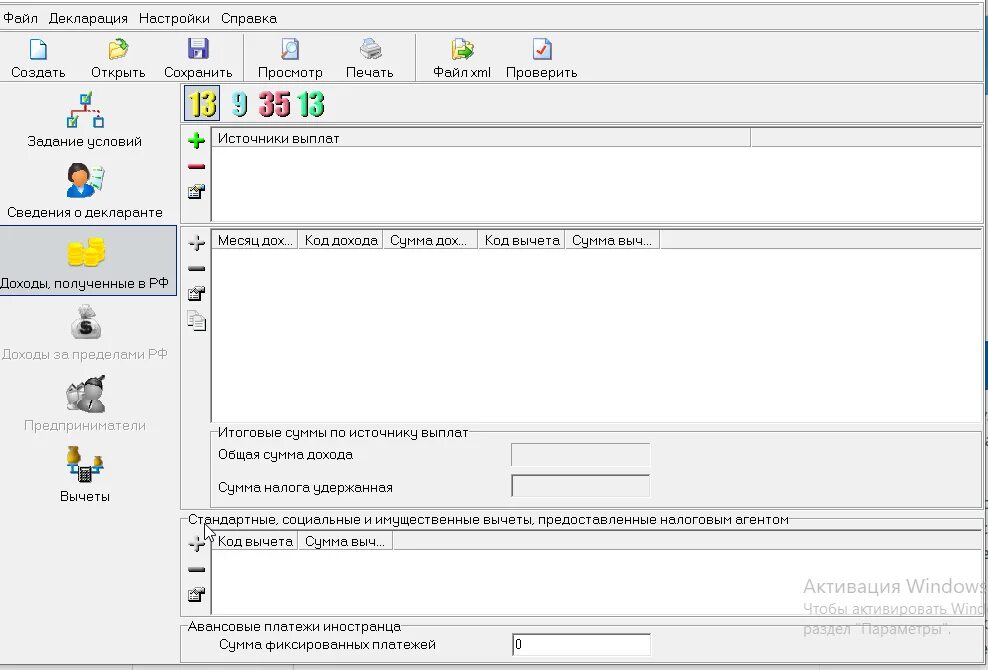
Task: Click the Сумма дох... column header
Action: [x=430, y=240]
